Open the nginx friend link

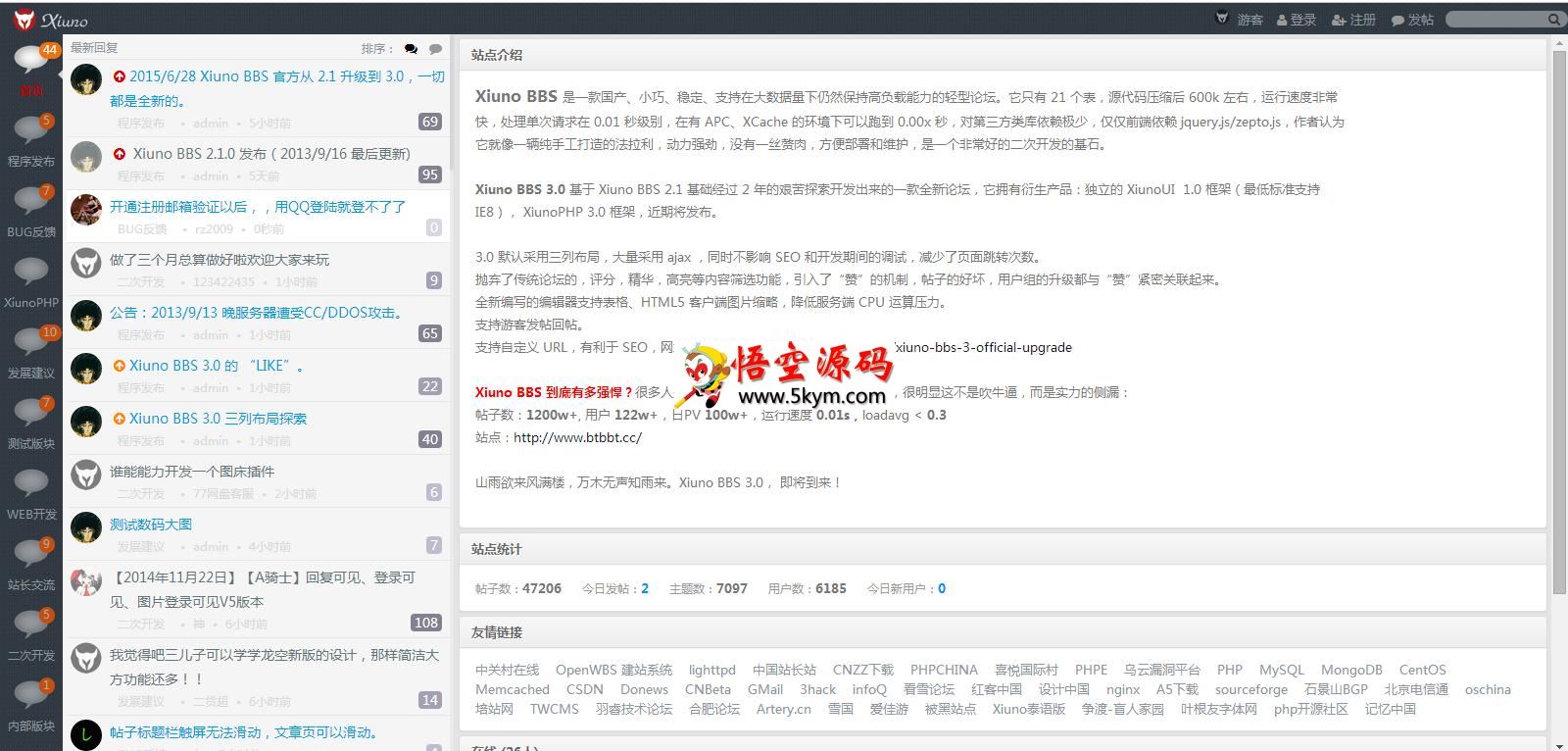[1123, 689]
